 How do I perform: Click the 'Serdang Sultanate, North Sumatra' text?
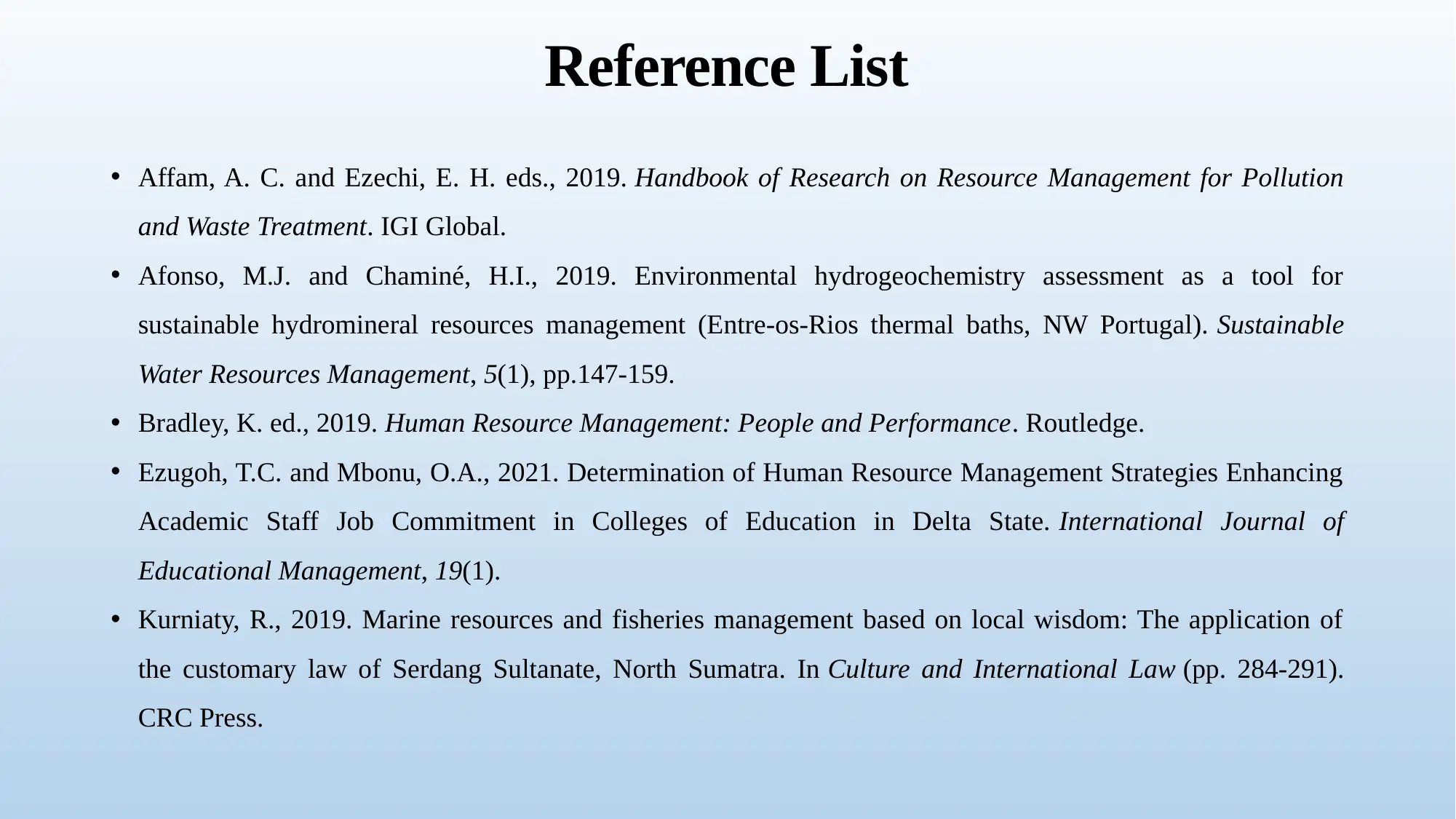pos(586,670)
